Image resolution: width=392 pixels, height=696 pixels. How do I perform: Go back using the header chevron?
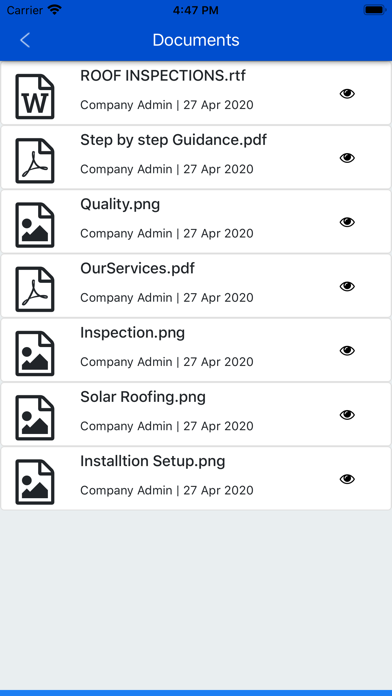(25, 40)
